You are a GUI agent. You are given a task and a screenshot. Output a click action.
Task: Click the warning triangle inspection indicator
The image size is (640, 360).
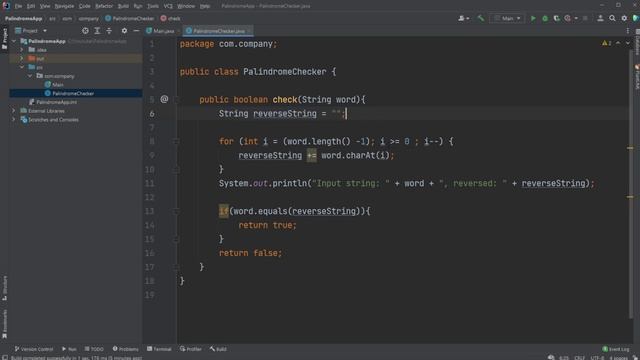pos(604,43)
